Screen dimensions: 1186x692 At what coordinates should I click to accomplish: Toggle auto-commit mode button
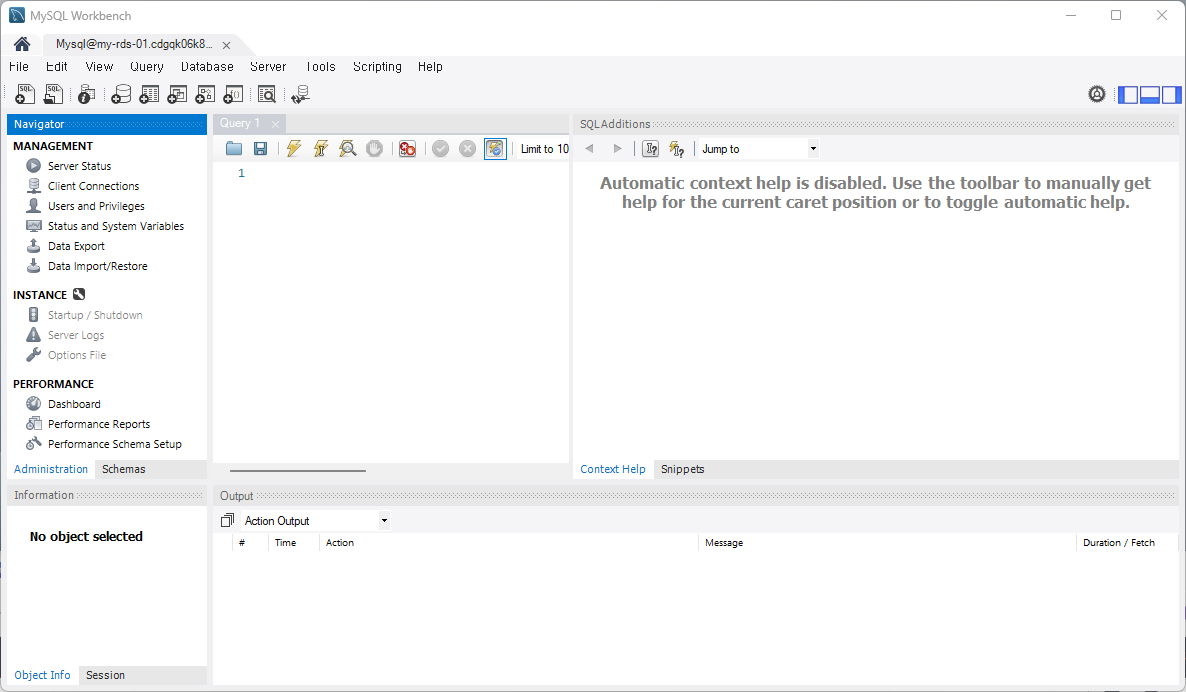coord(495,148)
